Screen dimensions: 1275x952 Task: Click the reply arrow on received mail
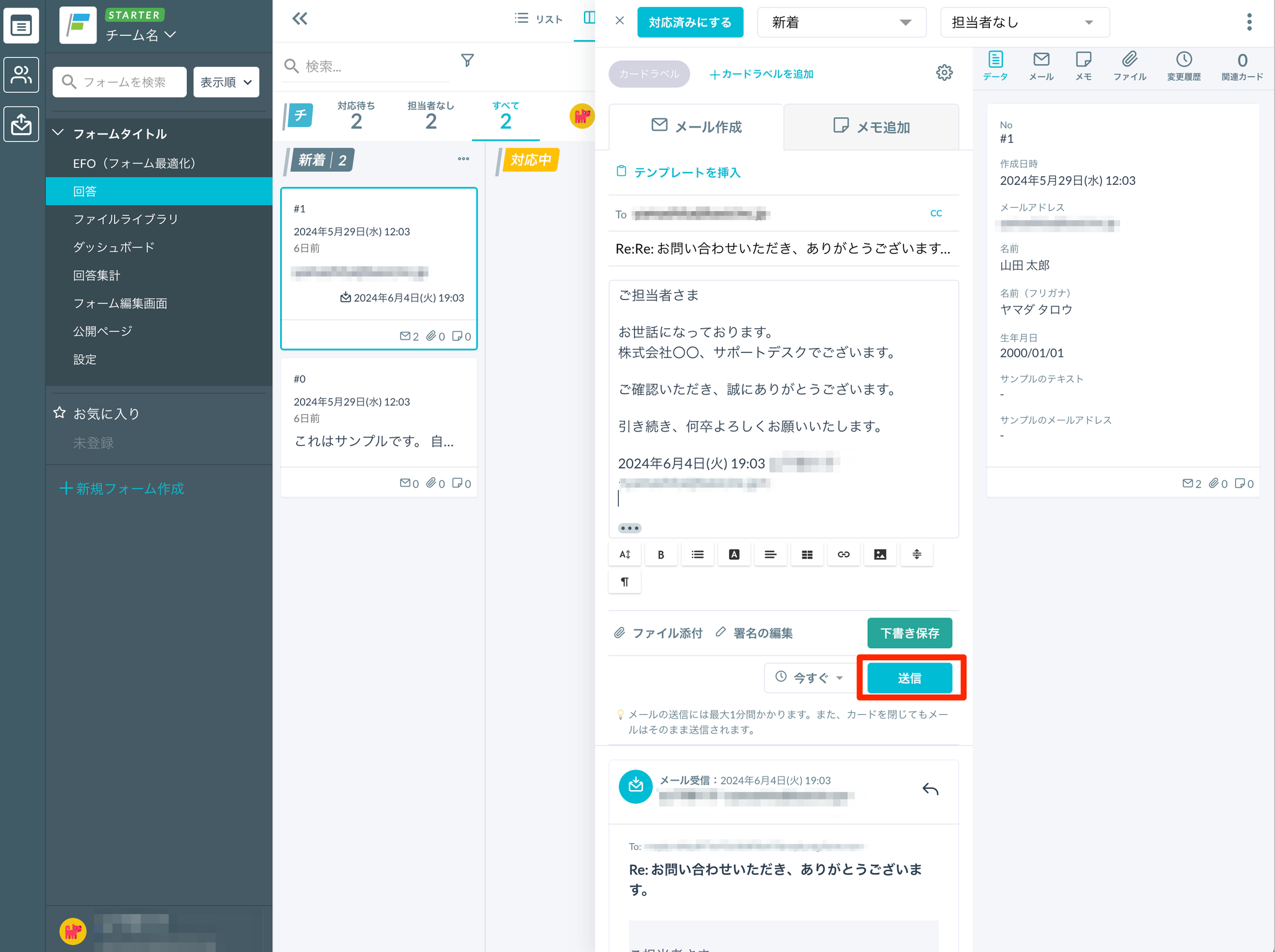click(930, 789)
